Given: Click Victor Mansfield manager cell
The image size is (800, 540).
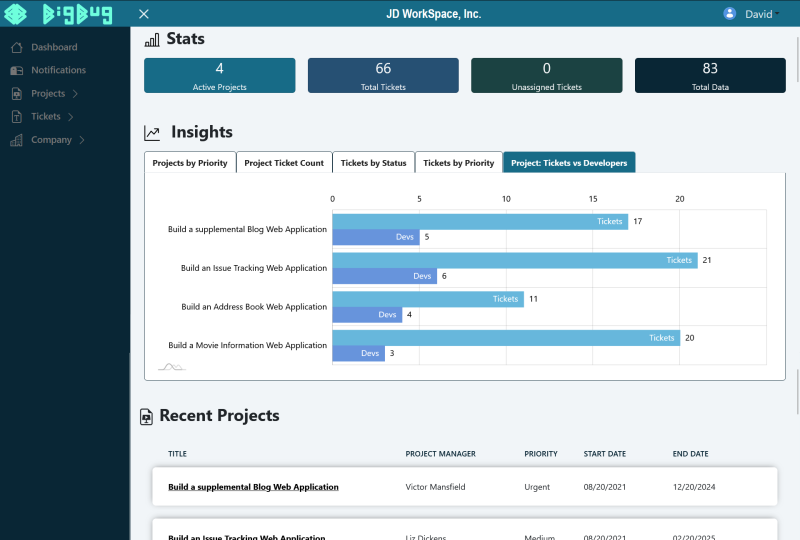Looking at the screenshot, I should [x=435, y=487].
